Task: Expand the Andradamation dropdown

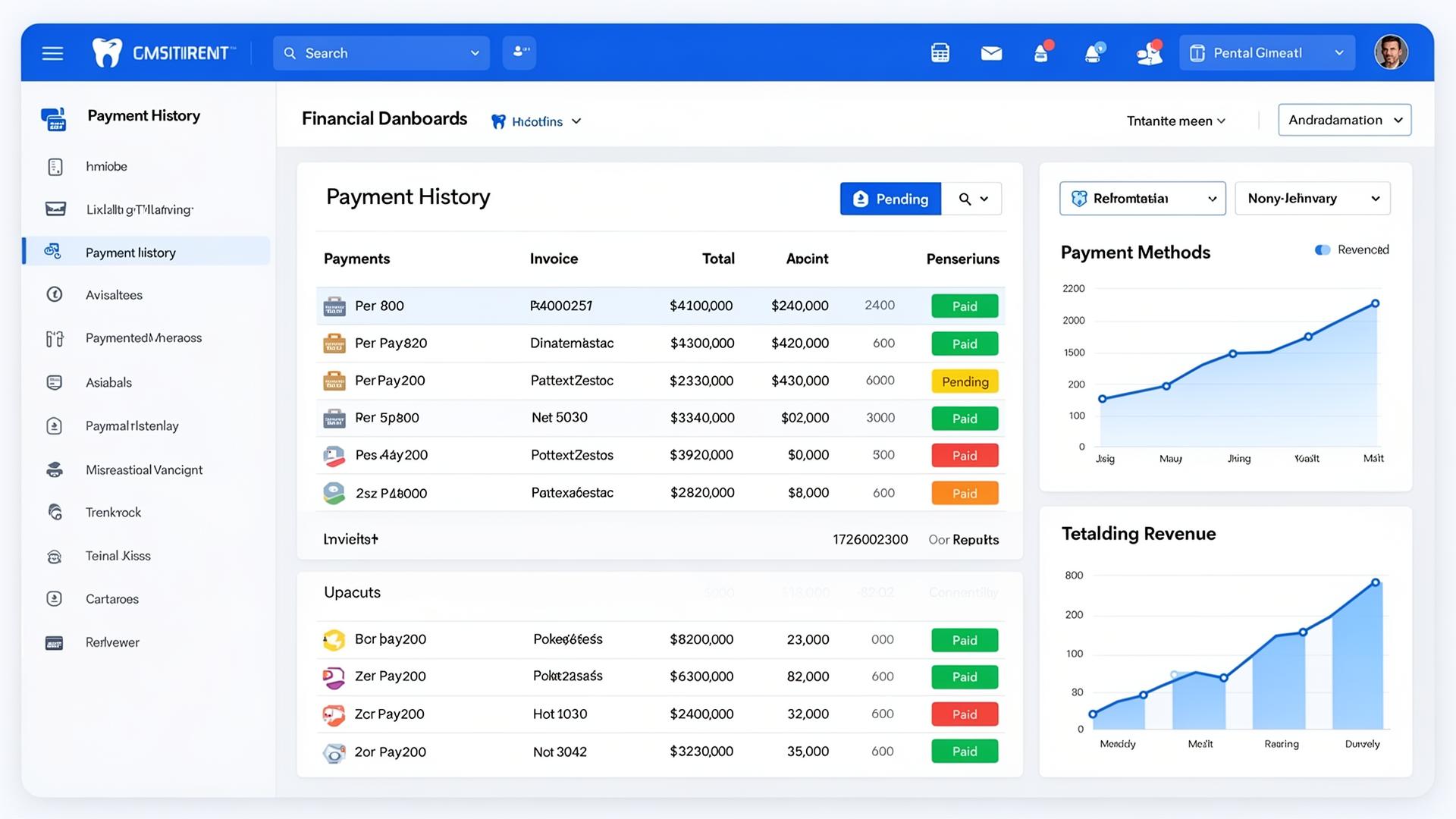Action: click(1345, 120)
